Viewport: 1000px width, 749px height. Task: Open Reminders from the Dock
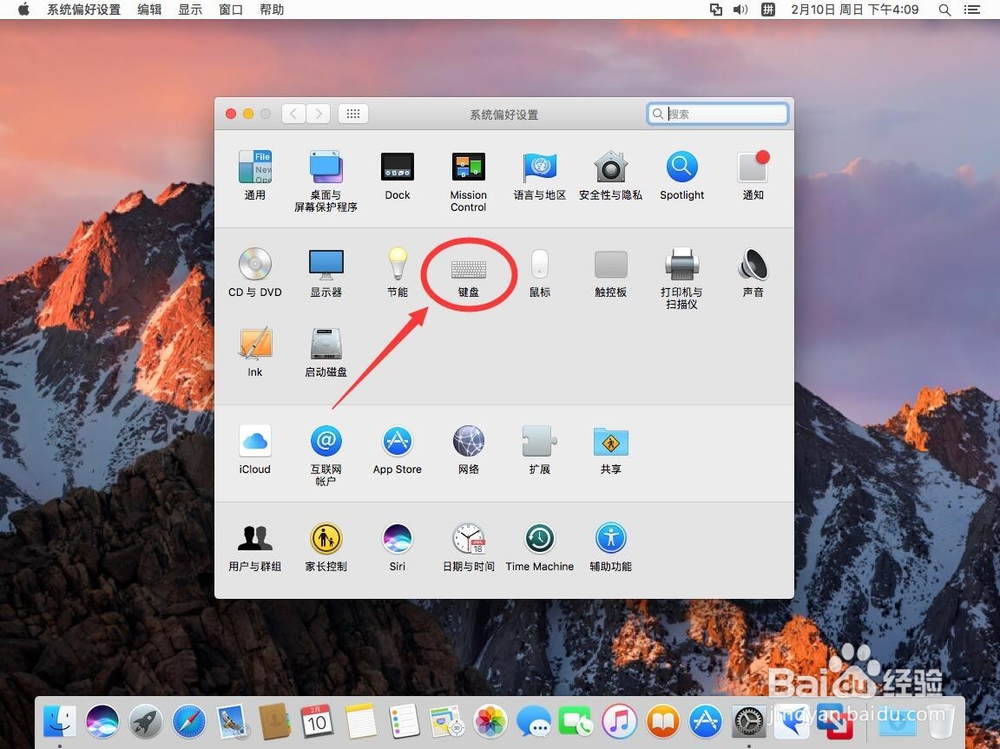coord(404,722)
